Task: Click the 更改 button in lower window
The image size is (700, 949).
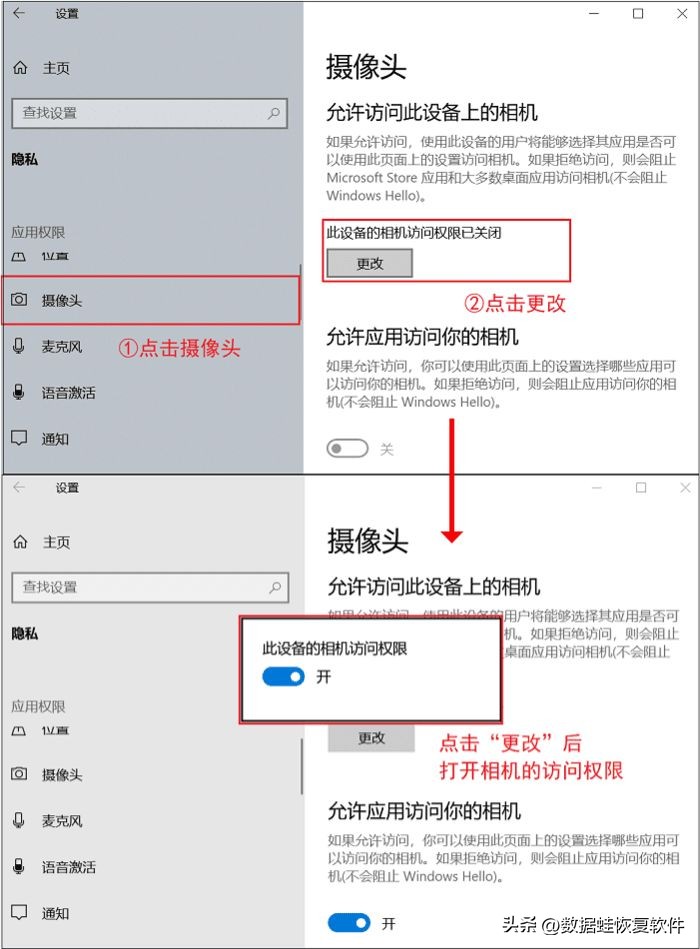Action: 371,738
